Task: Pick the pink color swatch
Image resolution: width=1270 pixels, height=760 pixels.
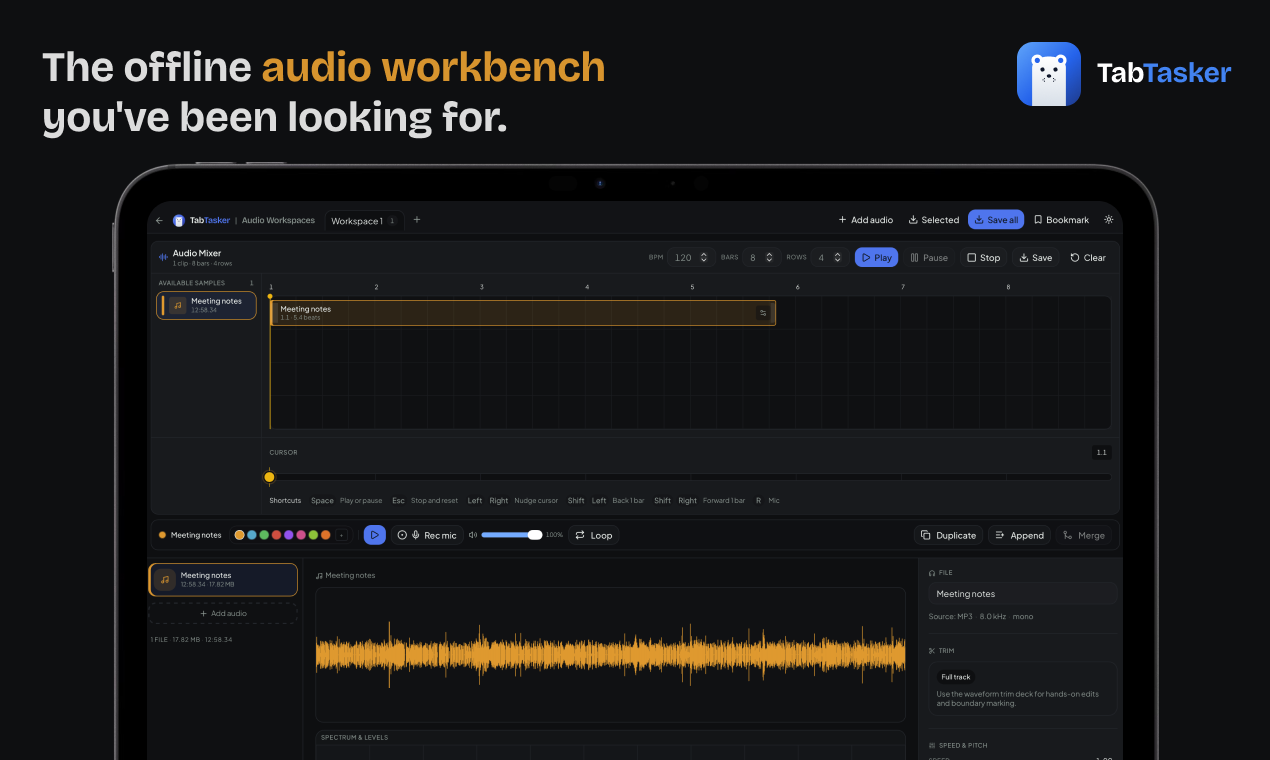Action: pyautogui.click(x=301, y=535)
